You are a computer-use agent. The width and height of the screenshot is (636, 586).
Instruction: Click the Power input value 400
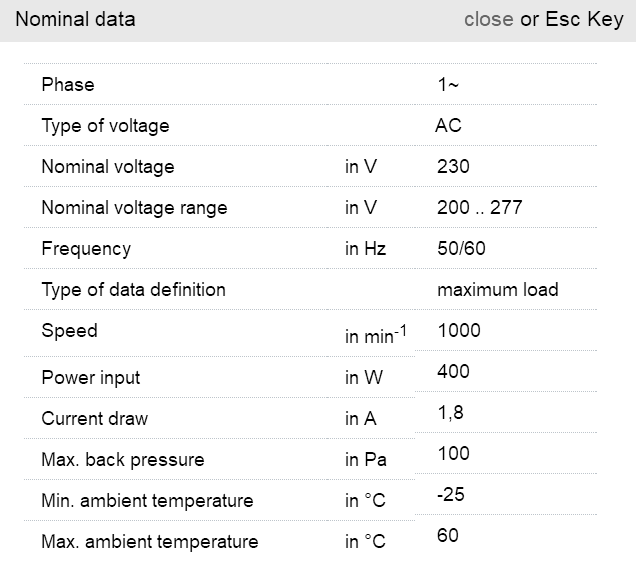[453, 372]
